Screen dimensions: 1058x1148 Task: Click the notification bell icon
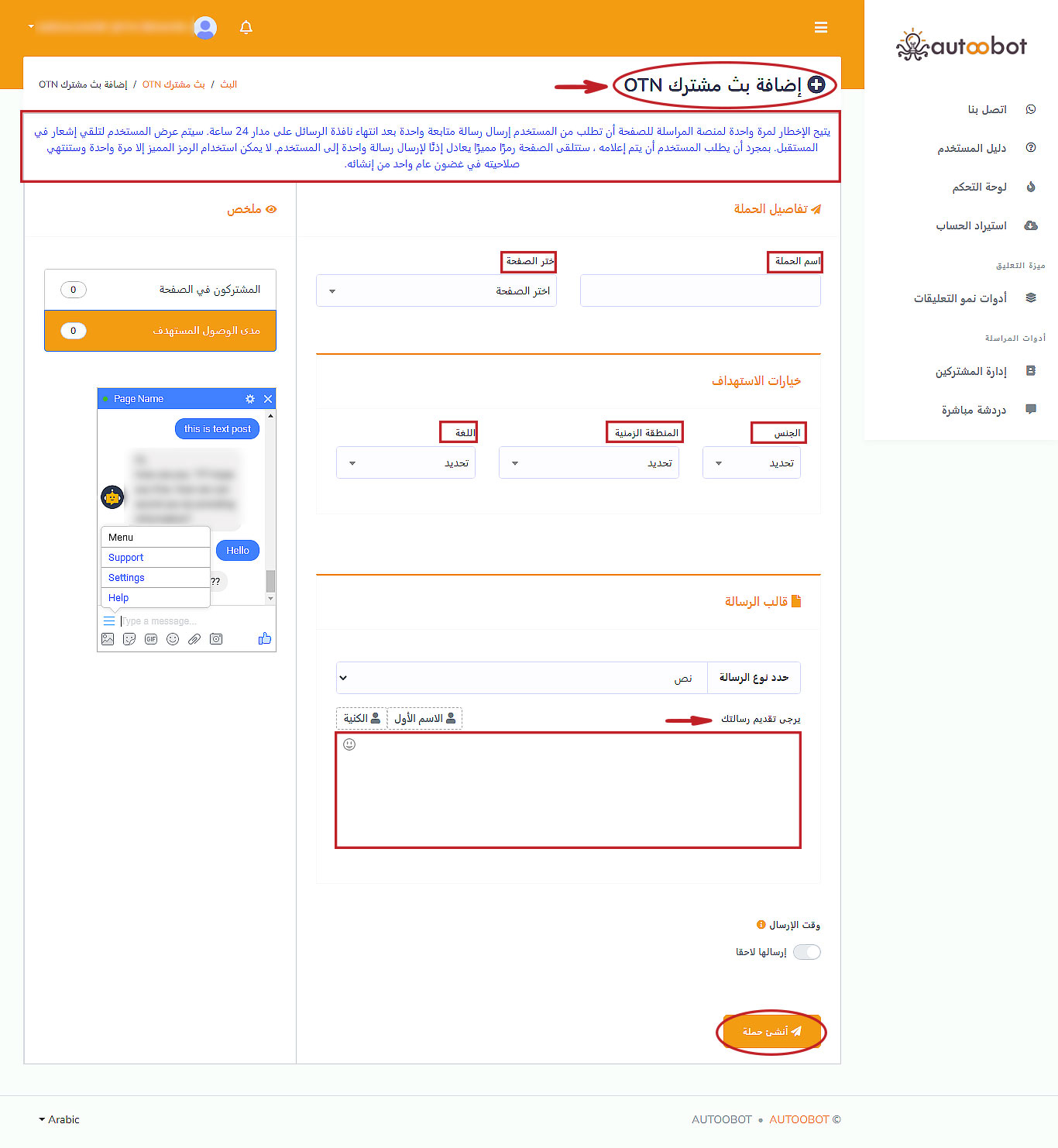[246, 28]
